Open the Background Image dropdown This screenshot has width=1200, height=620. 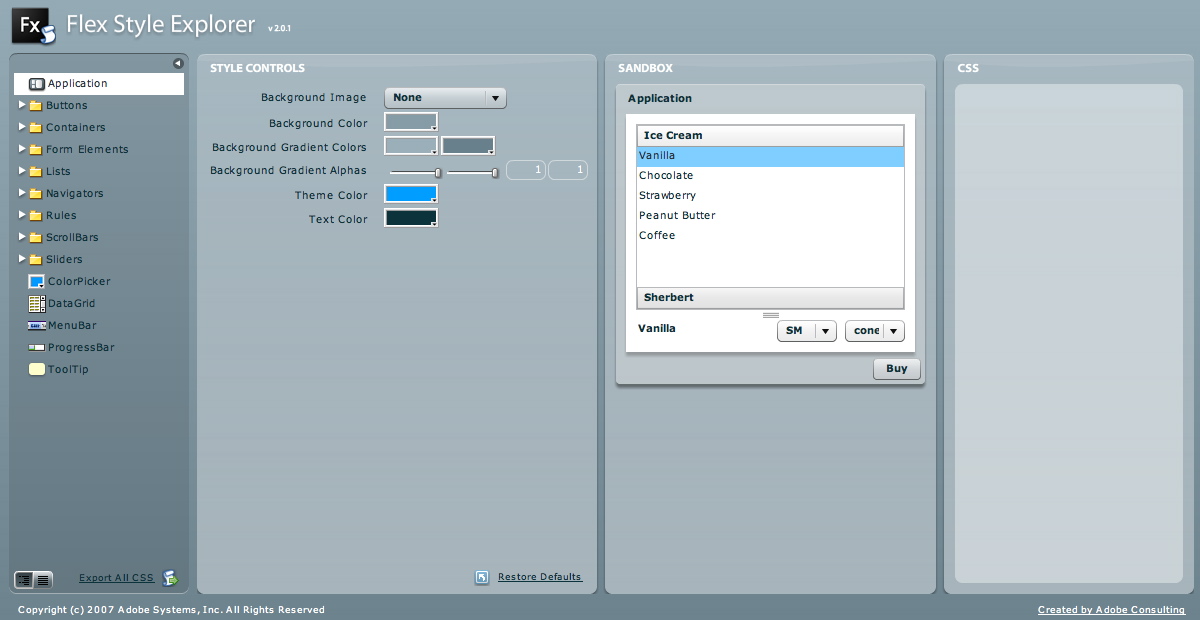click(x=445, y=98)
